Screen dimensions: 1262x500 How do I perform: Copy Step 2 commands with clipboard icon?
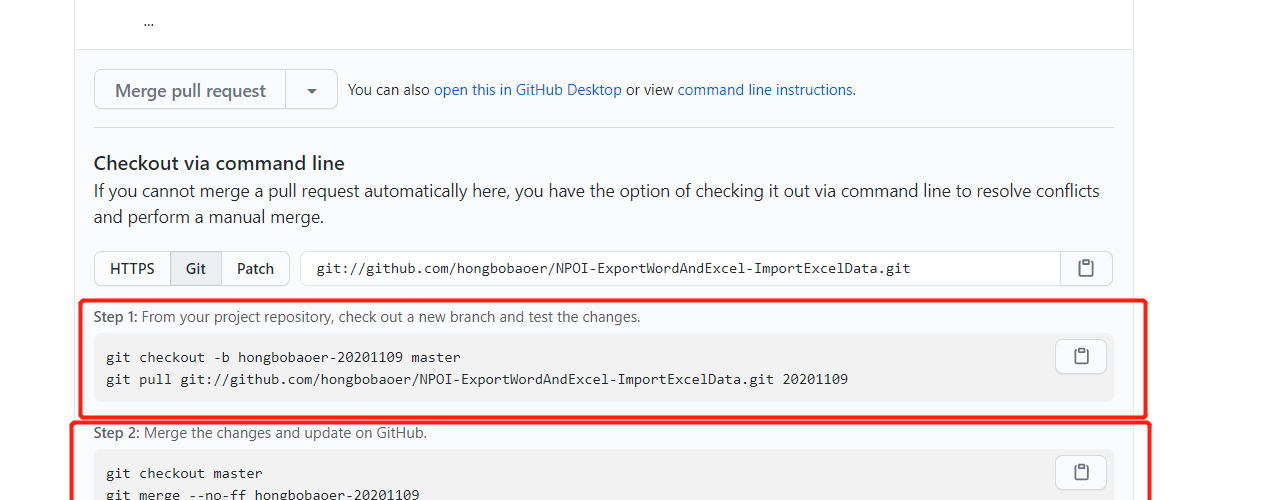click(x=1081, y=472)
